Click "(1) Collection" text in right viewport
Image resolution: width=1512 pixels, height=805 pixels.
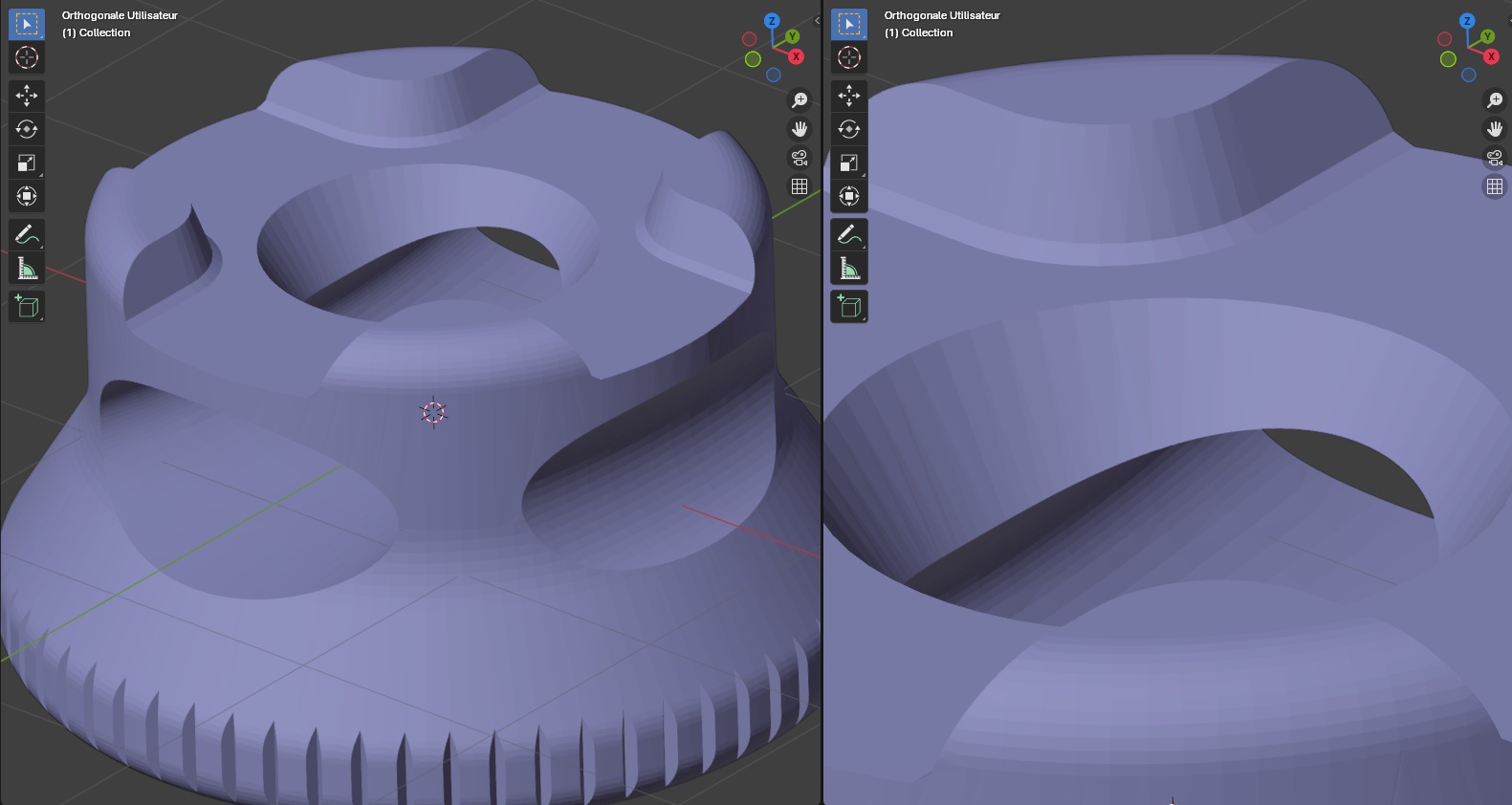(x=918, y=33)
